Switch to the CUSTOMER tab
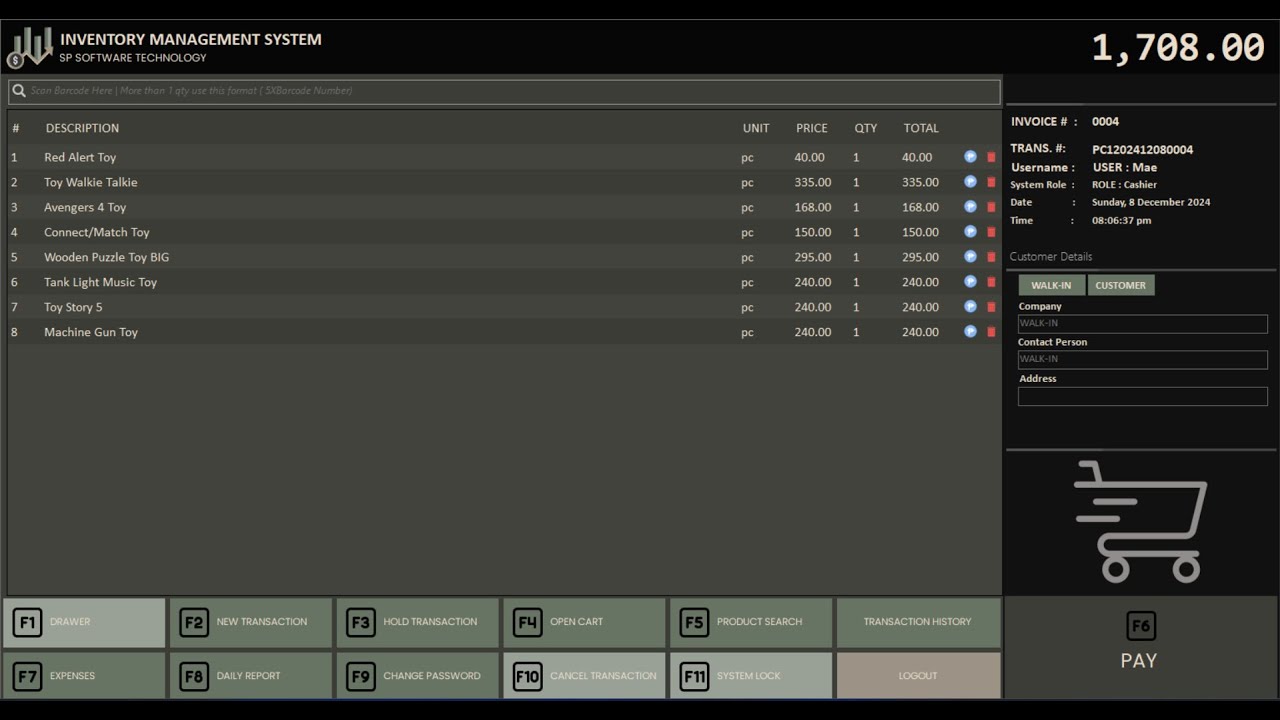The width and height of the screenshot is (1280, 720). pos(1120,285)
